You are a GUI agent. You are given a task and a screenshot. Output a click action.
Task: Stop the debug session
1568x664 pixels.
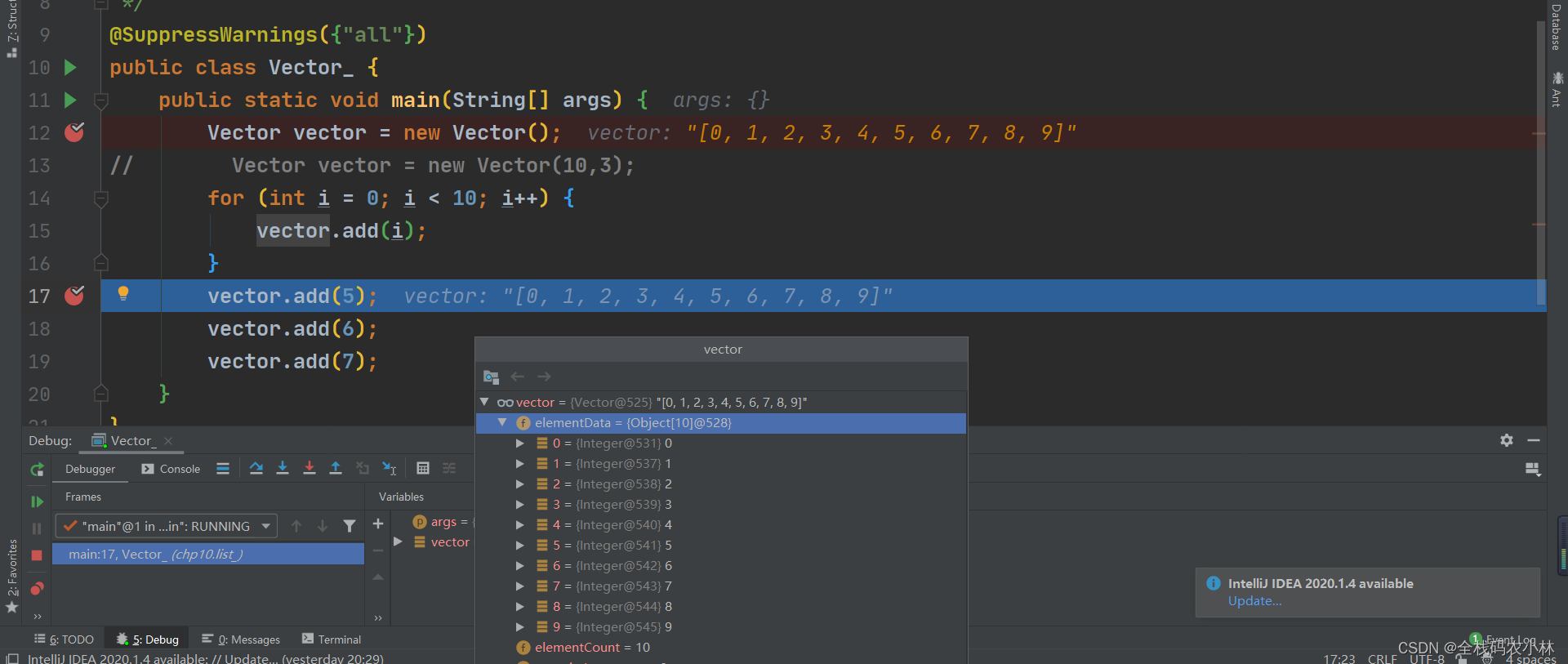37,555
